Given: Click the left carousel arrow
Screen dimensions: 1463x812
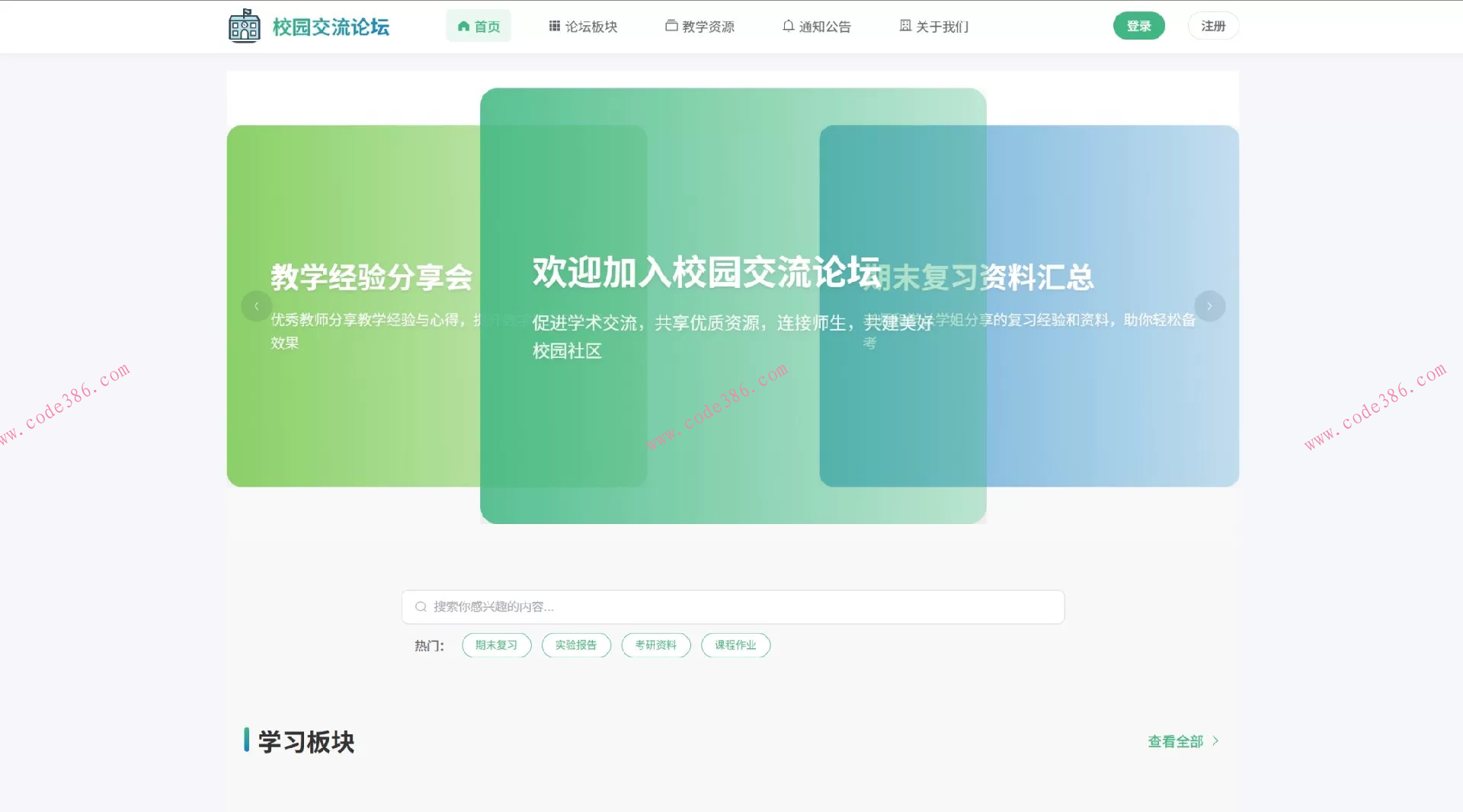Looking at the screenshot, I should [x=257, y=305].
